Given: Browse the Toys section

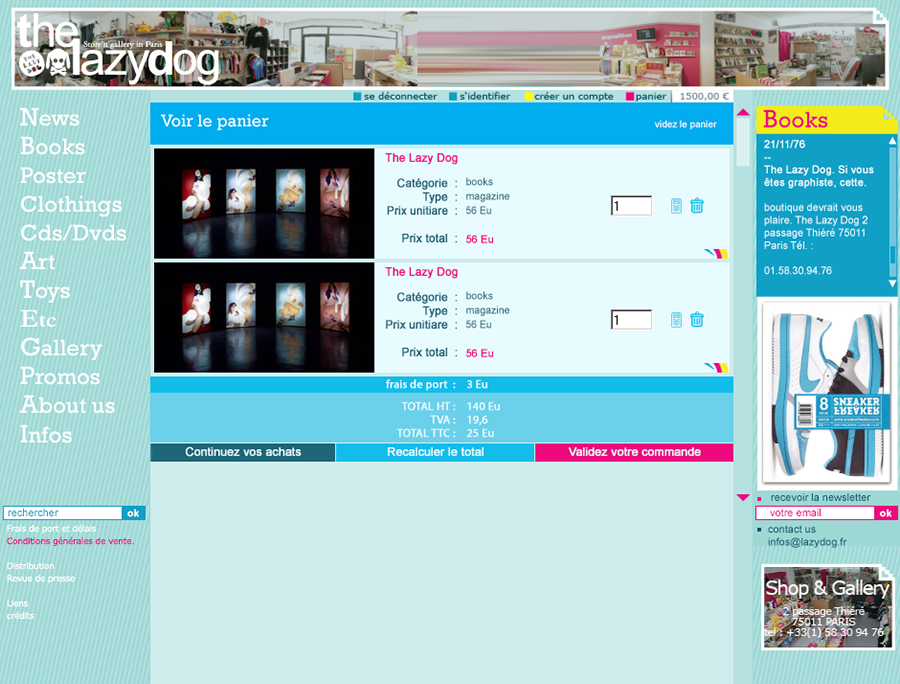Looking at the screenshot, I should pos(45,290).
